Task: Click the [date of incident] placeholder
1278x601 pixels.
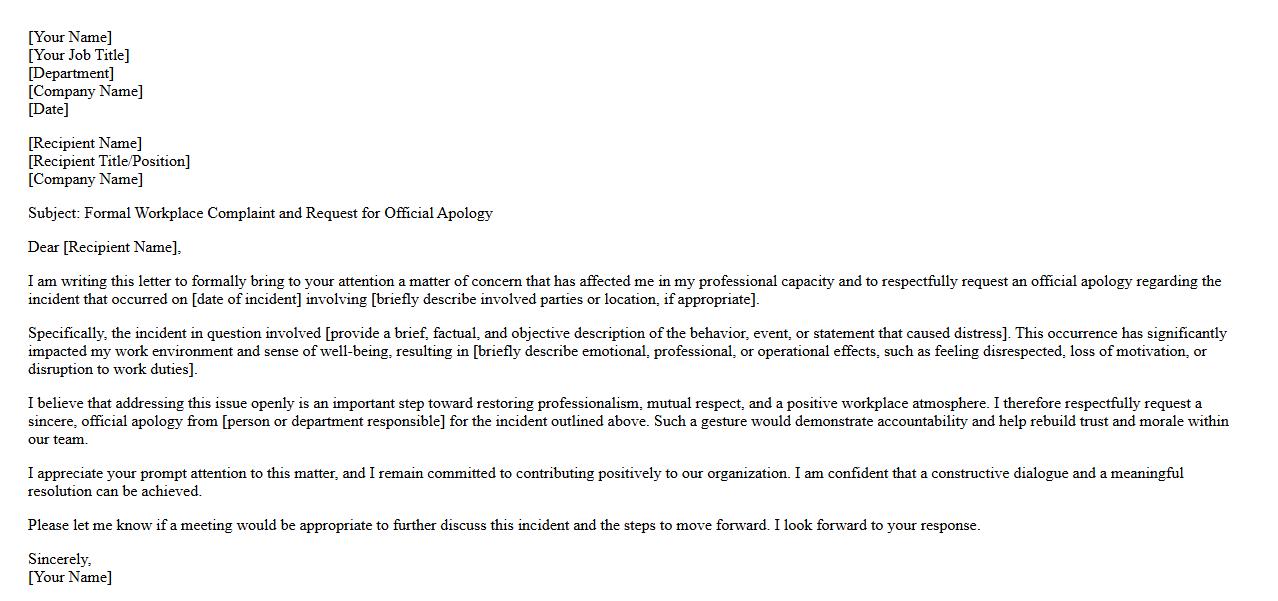Action: click(x=247, y=299)
